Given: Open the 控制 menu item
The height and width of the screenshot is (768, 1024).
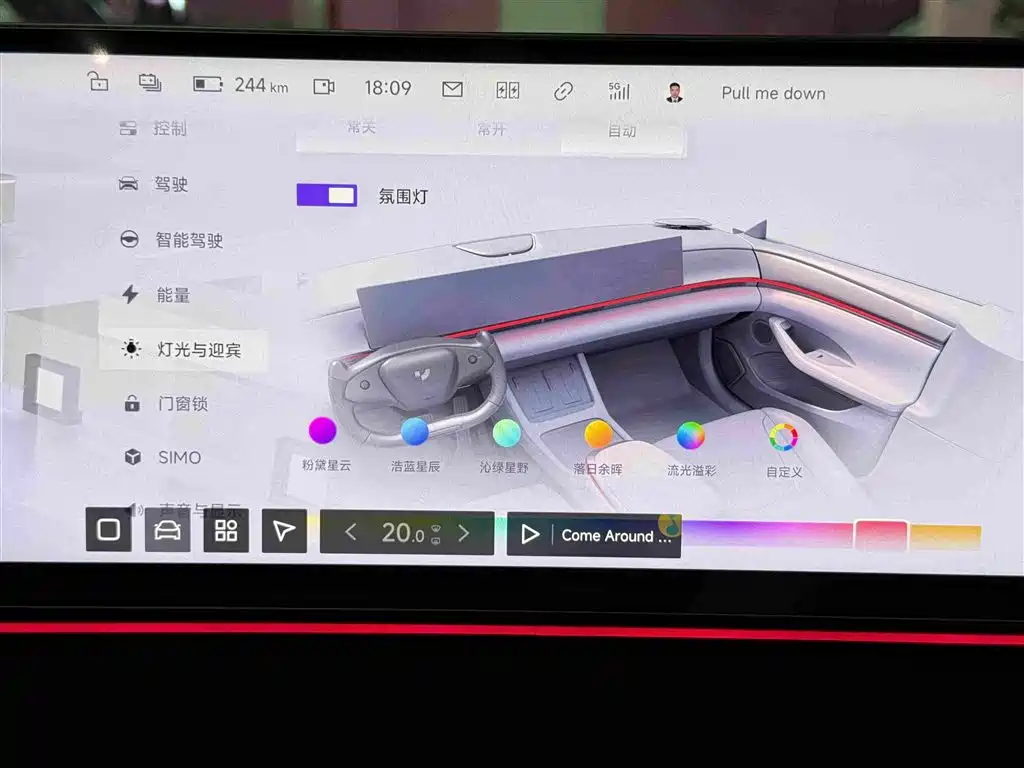Looking at the screenshot, I should (153, 128).
